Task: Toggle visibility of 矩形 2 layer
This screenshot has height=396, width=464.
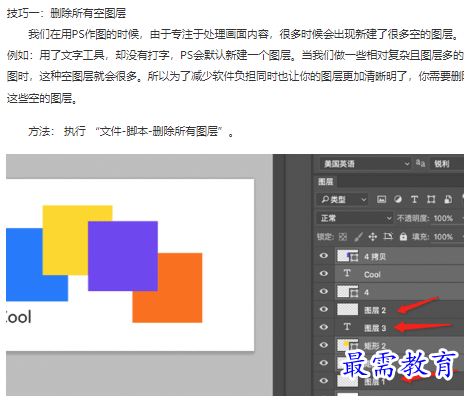Action: click(x=323, y=345)
